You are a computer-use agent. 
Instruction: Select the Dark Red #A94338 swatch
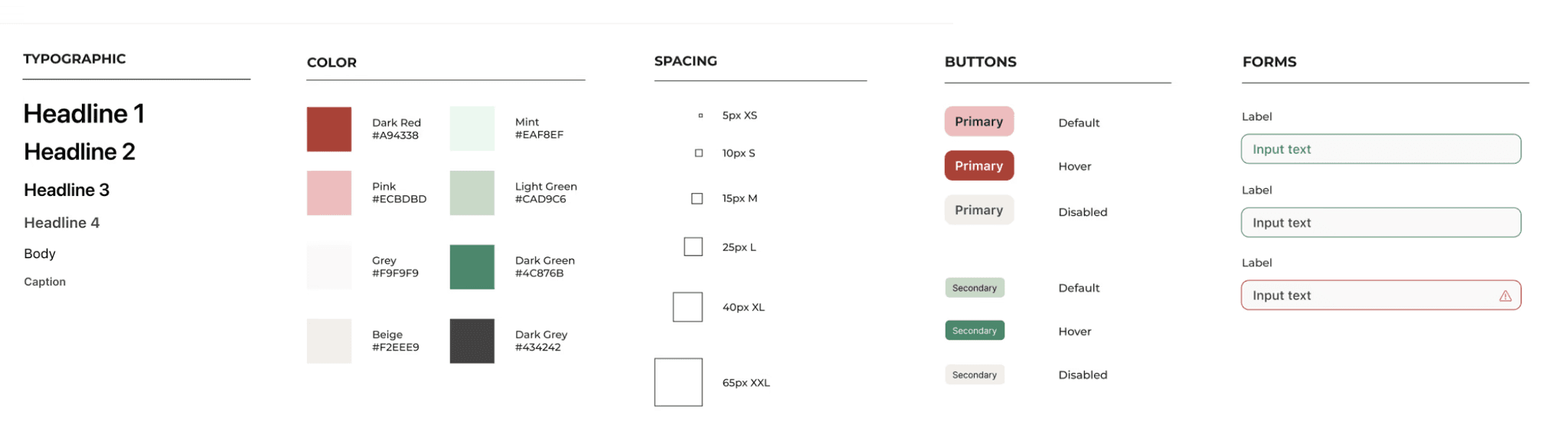(329, 129)
